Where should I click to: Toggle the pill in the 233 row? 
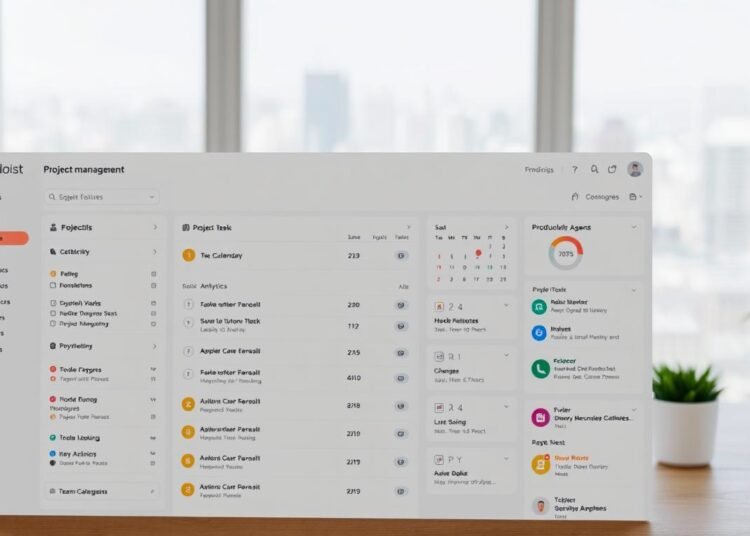coord(401,256)
